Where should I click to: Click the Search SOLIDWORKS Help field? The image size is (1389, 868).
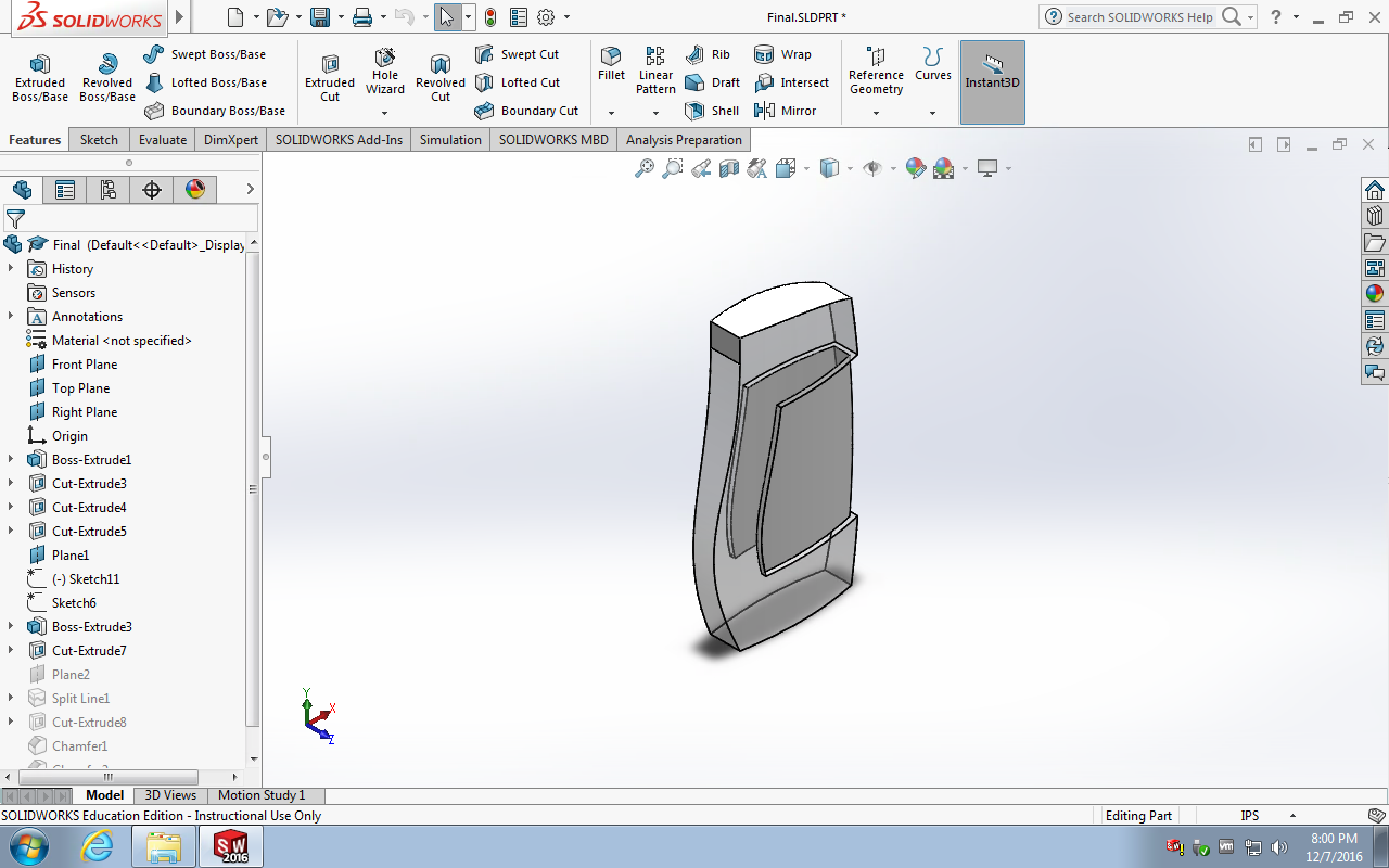tap(1139, 17)
